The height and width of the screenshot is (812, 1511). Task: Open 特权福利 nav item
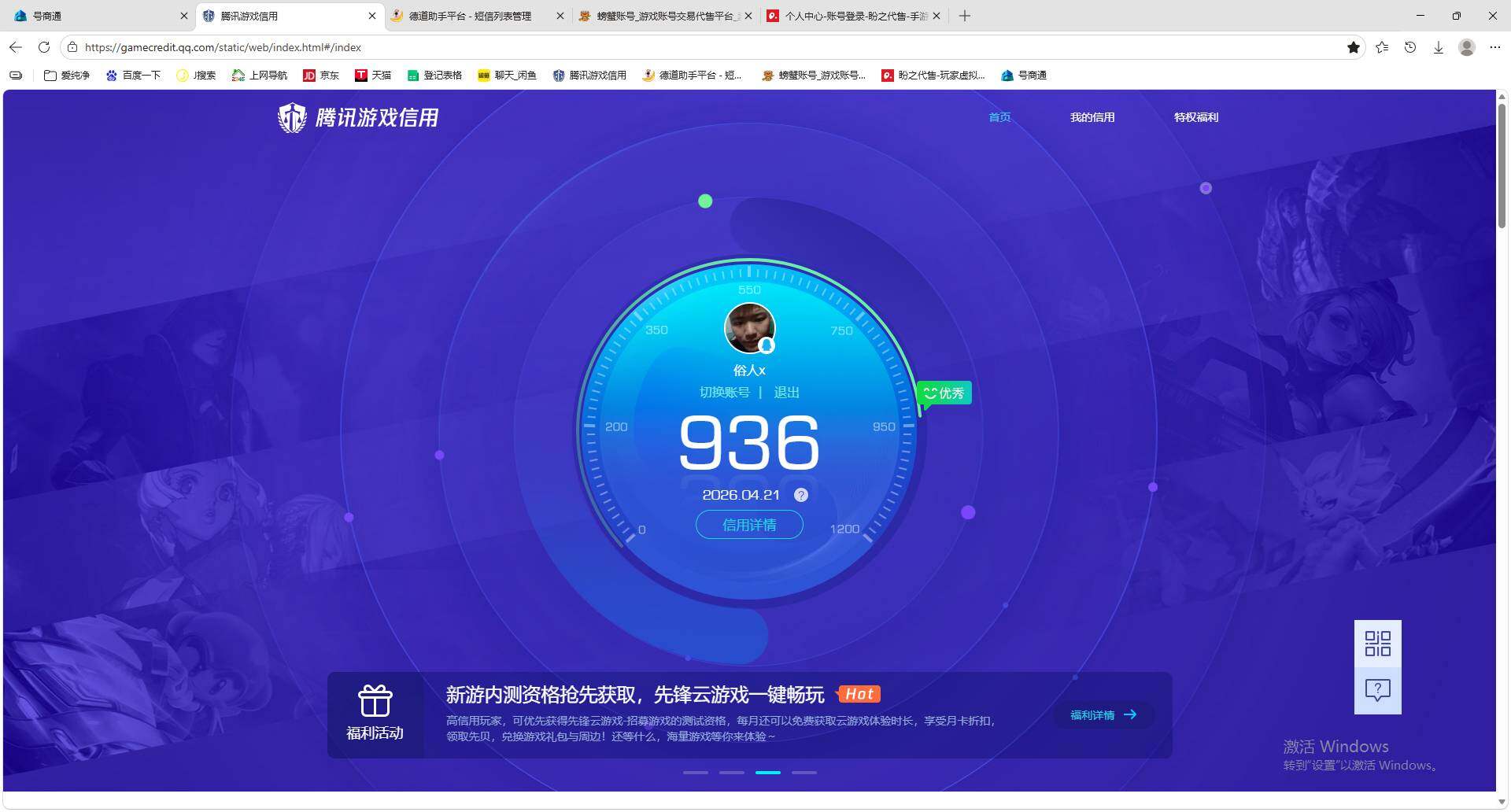point(1196,117)
